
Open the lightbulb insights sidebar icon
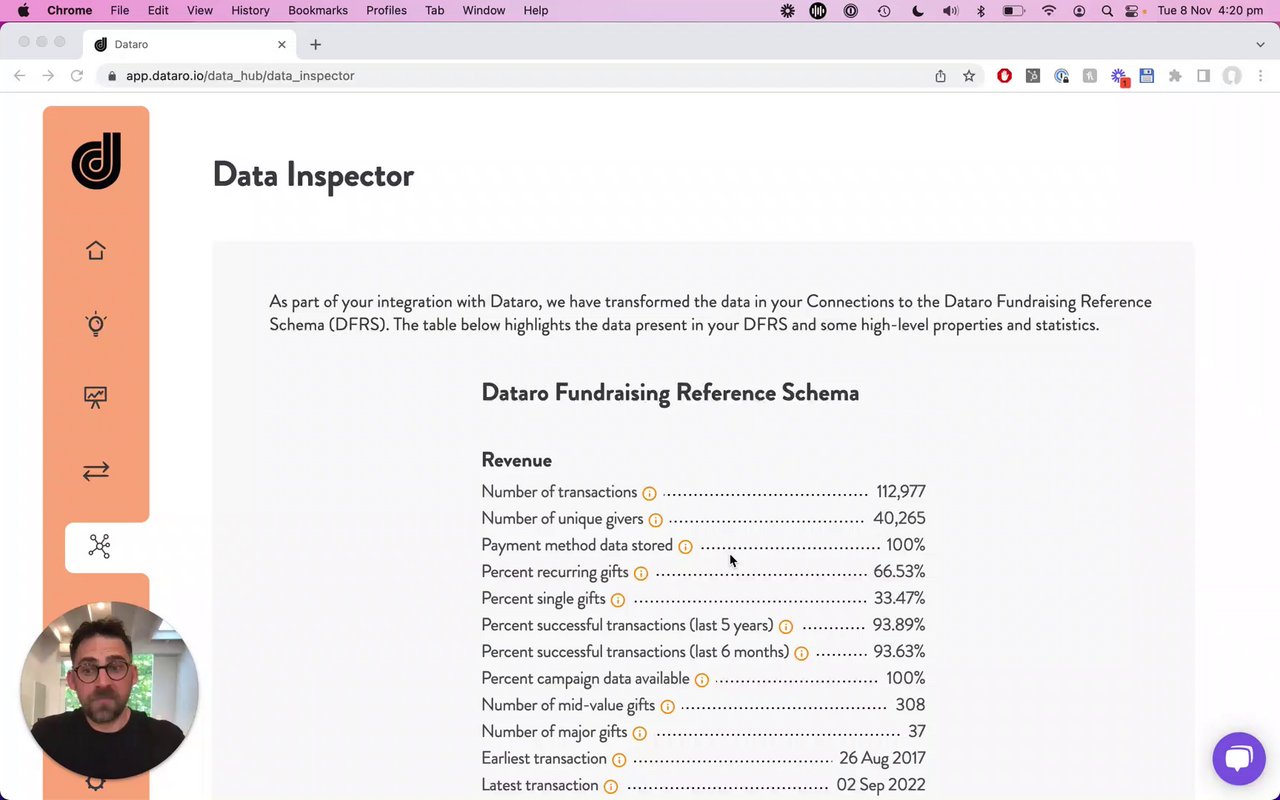point(96,324)
